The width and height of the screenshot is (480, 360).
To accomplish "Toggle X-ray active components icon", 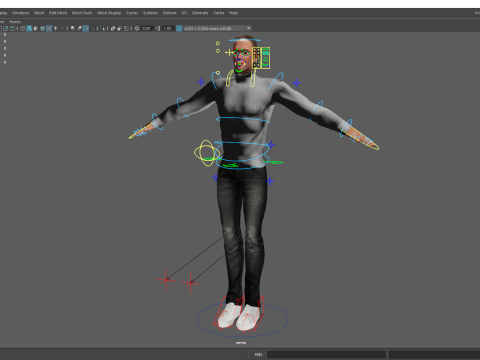I will pos(119,28).
